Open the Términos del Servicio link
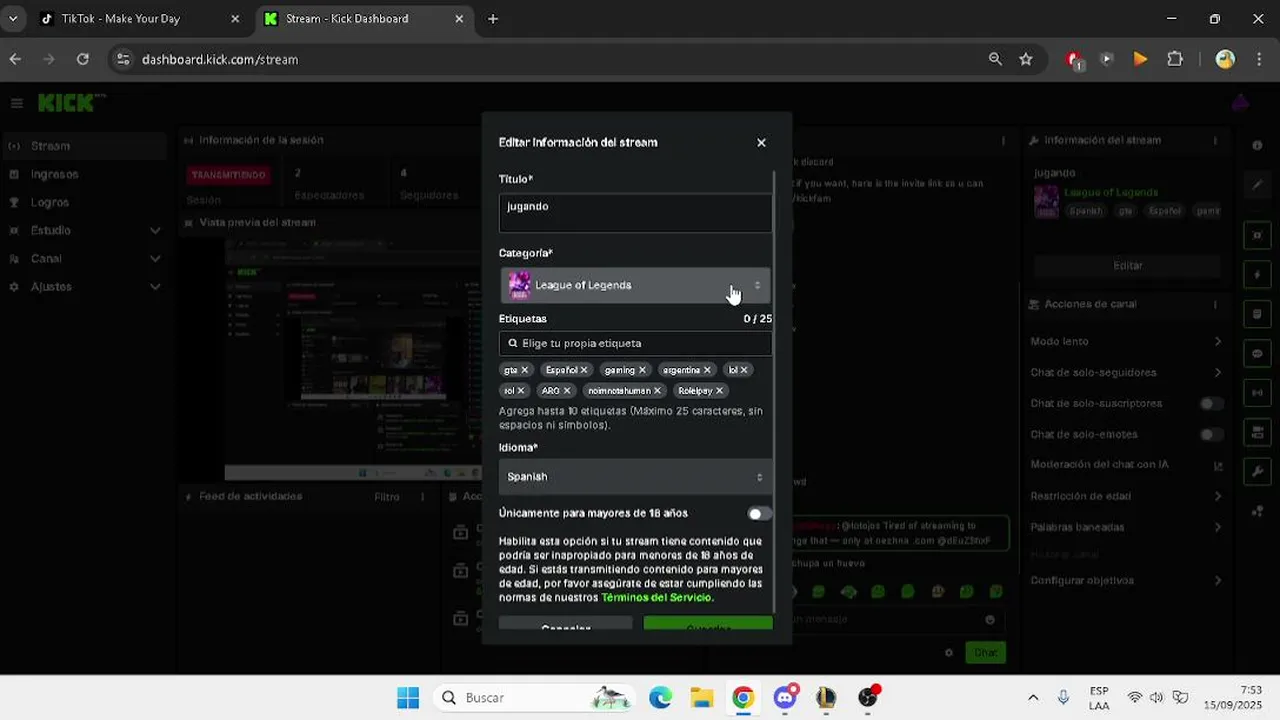1280x720 pixels. pos(657,598)
